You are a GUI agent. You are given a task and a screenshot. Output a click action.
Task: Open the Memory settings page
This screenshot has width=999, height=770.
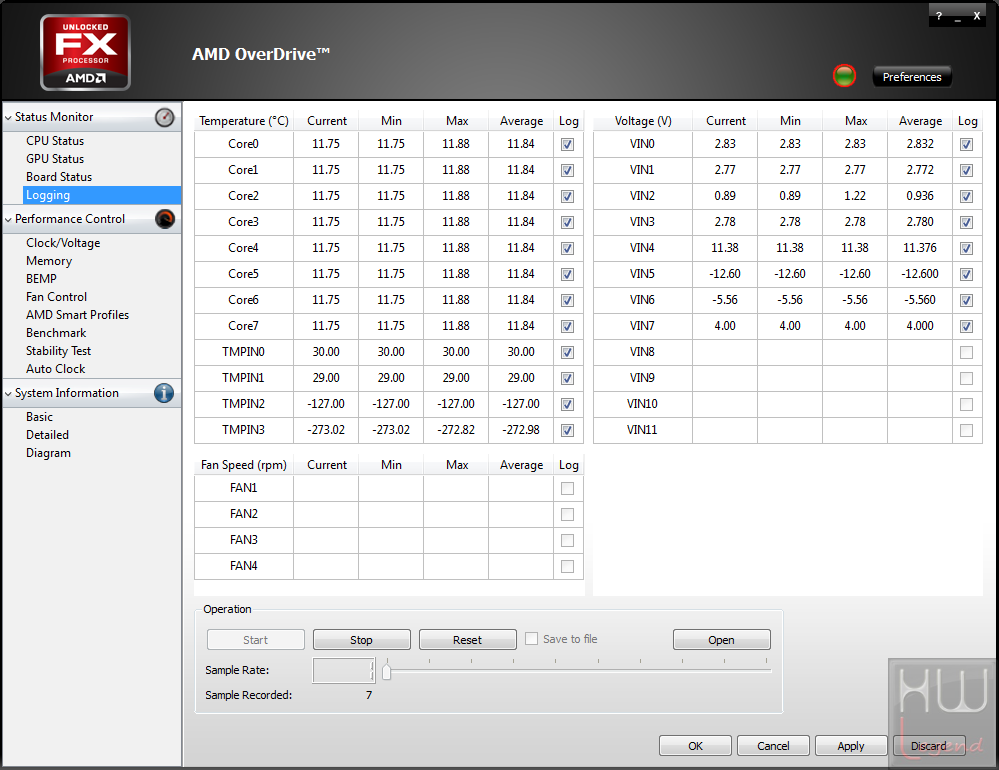[49, 261]
